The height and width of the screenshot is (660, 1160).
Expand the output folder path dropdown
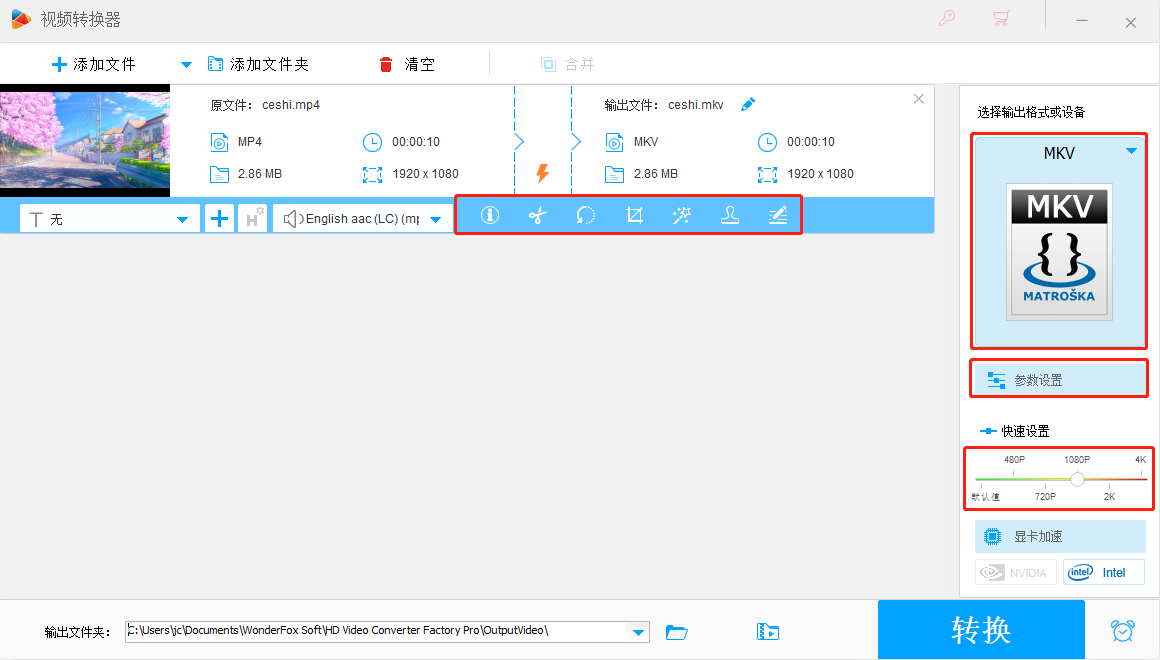638,632
